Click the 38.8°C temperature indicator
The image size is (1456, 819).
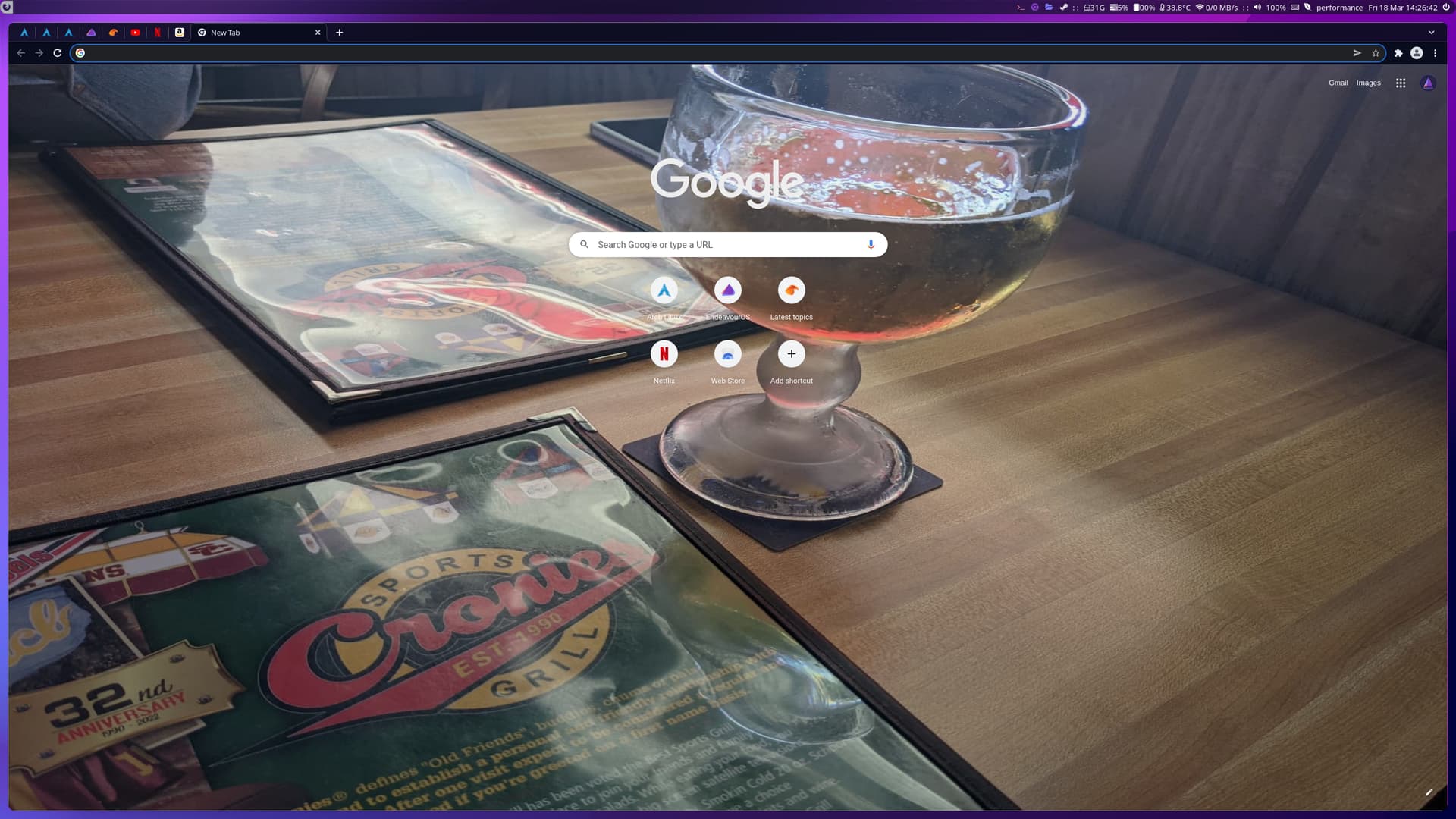pos(1175,8)
